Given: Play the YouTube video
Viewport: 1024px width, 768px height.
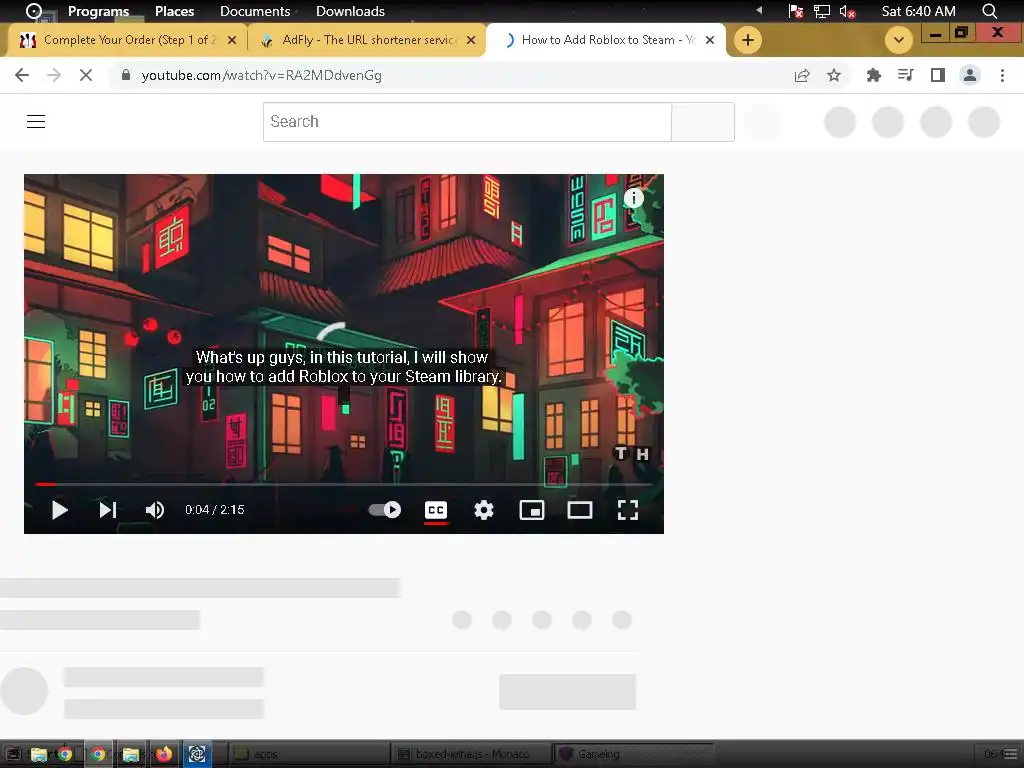Looking at the screenshot, I should (x=59, y=510).
